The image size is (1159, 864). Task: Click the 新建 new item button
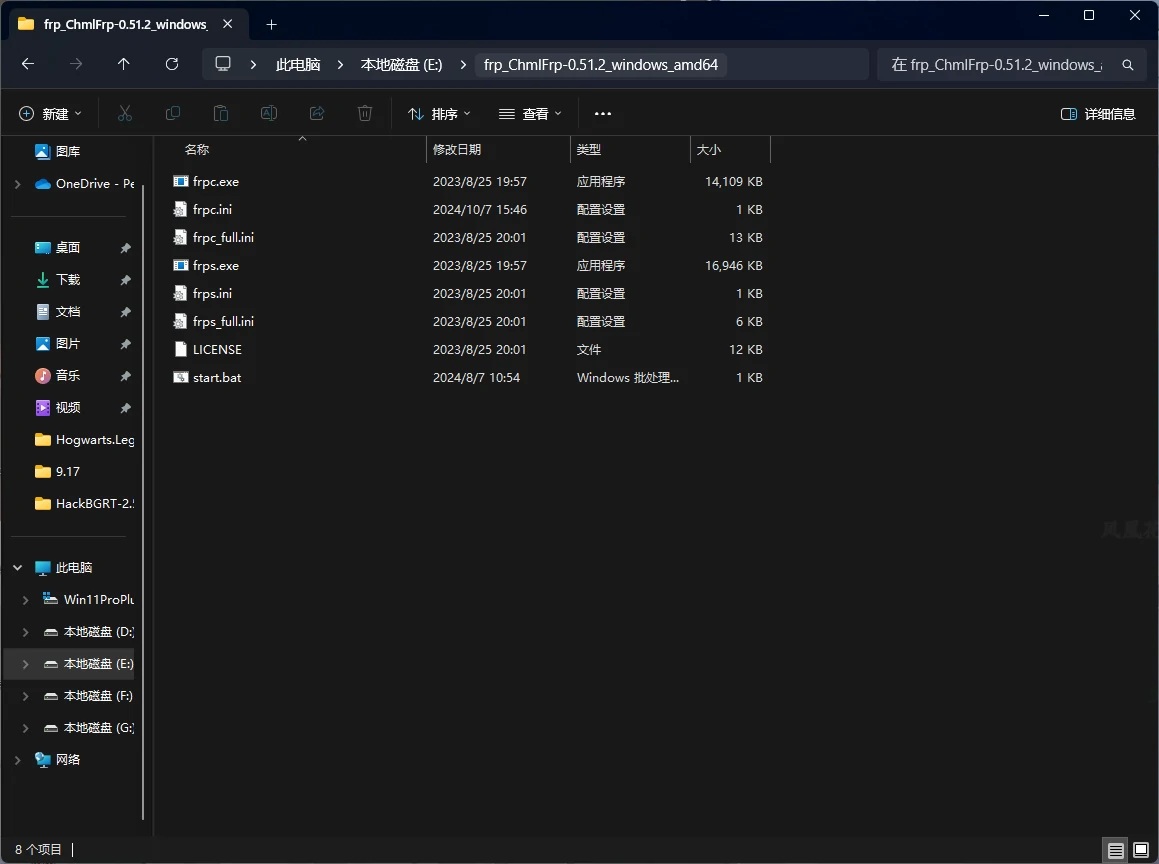[x=50, y=114]
